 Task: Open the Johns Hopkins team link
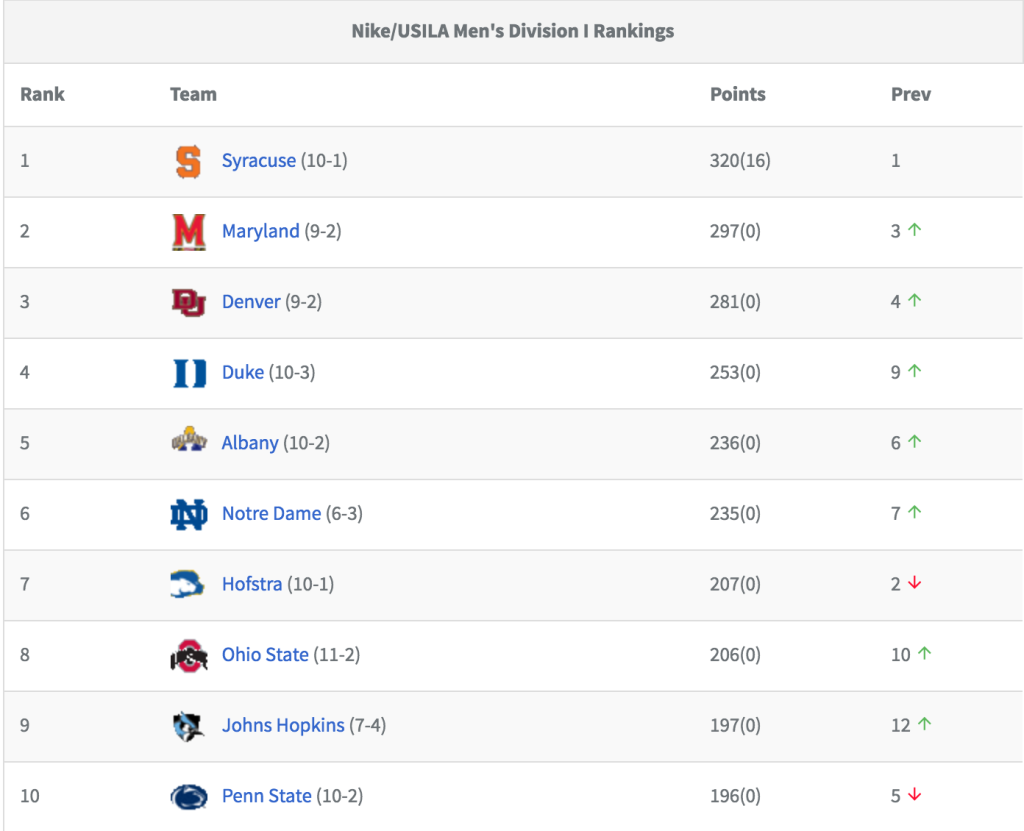(283, 725)
